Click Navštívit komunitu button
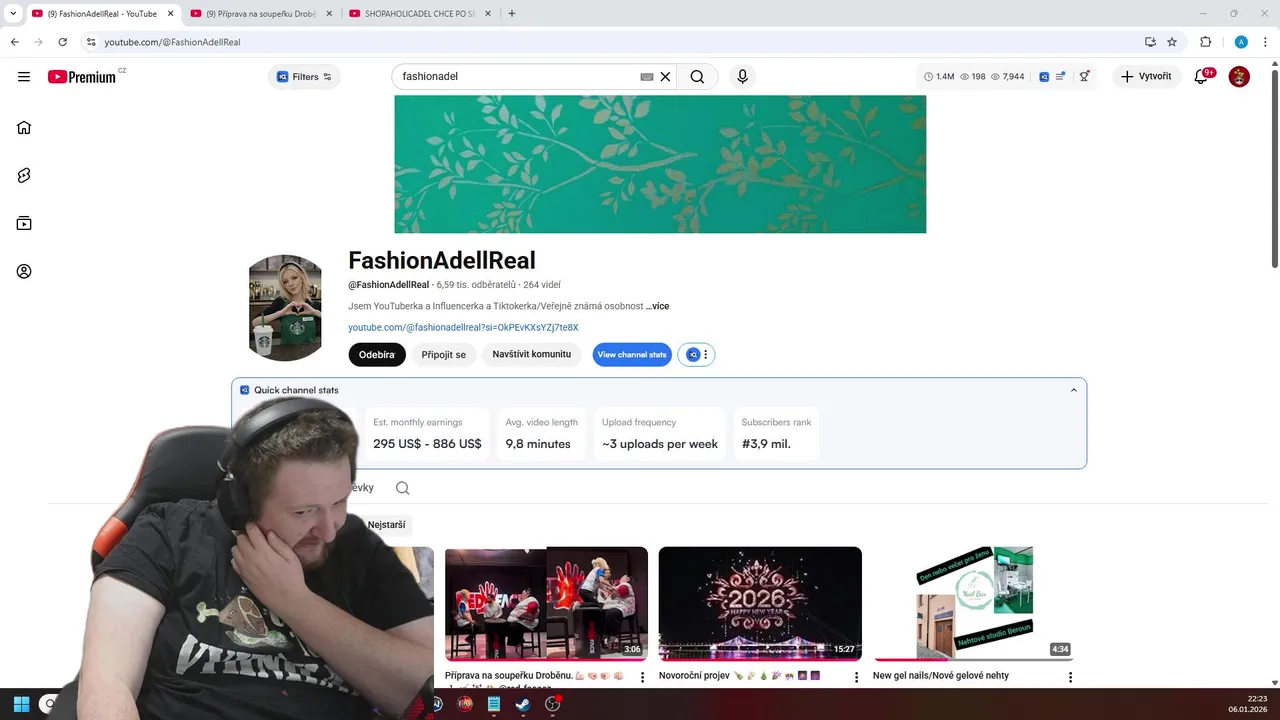The image size is (1280, 720). pyautogui.click(x=531, y=355)
